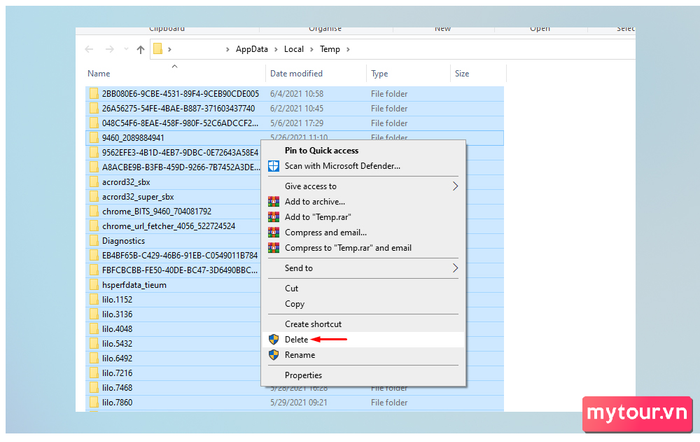Choose Pin to Quick access

point(321,150)
